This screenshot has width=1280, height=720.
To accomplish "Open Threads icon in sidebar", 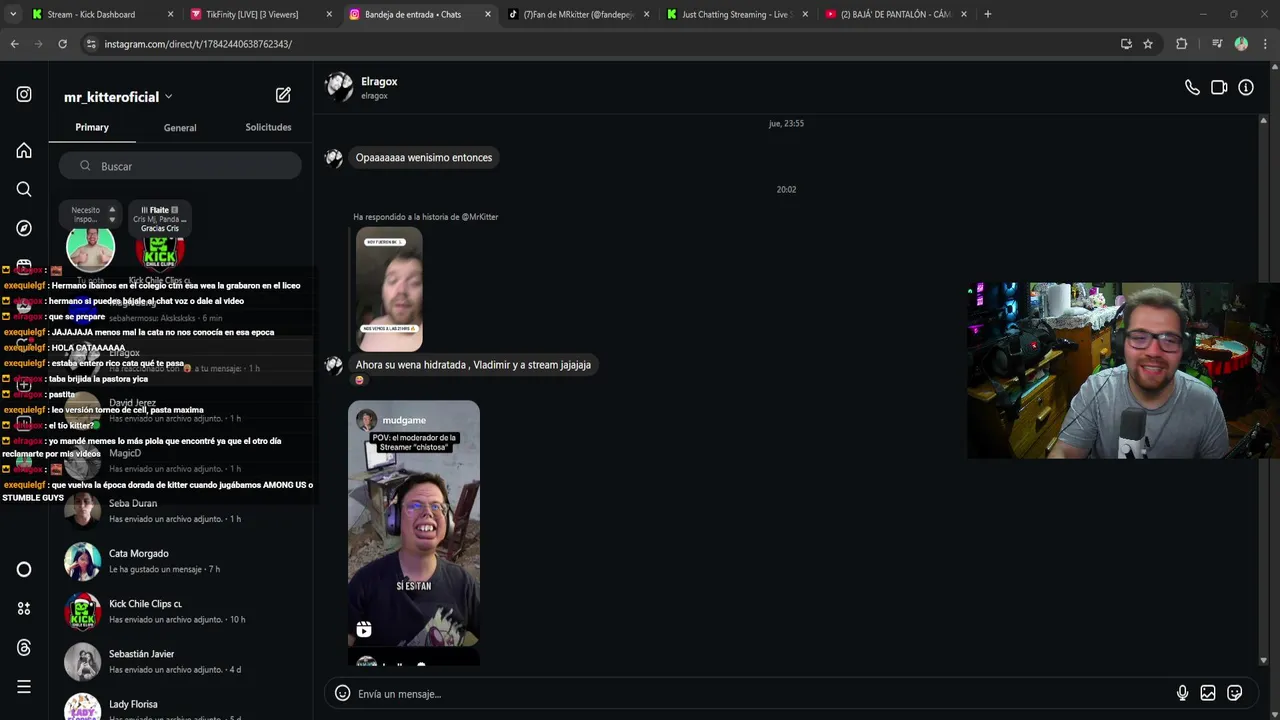I will (x=24, y=647).
